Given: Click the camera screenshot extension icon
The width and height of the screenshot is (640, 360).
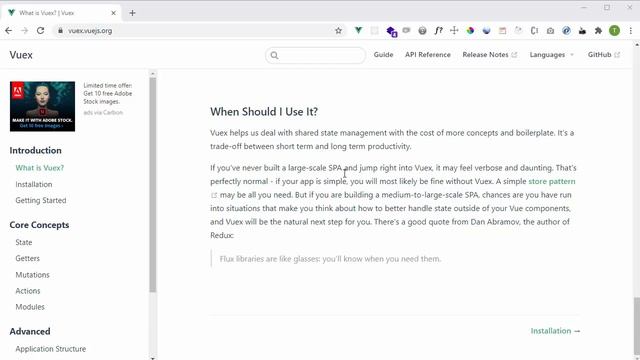Looking at the screenshot, I should (x=550, y=31).
